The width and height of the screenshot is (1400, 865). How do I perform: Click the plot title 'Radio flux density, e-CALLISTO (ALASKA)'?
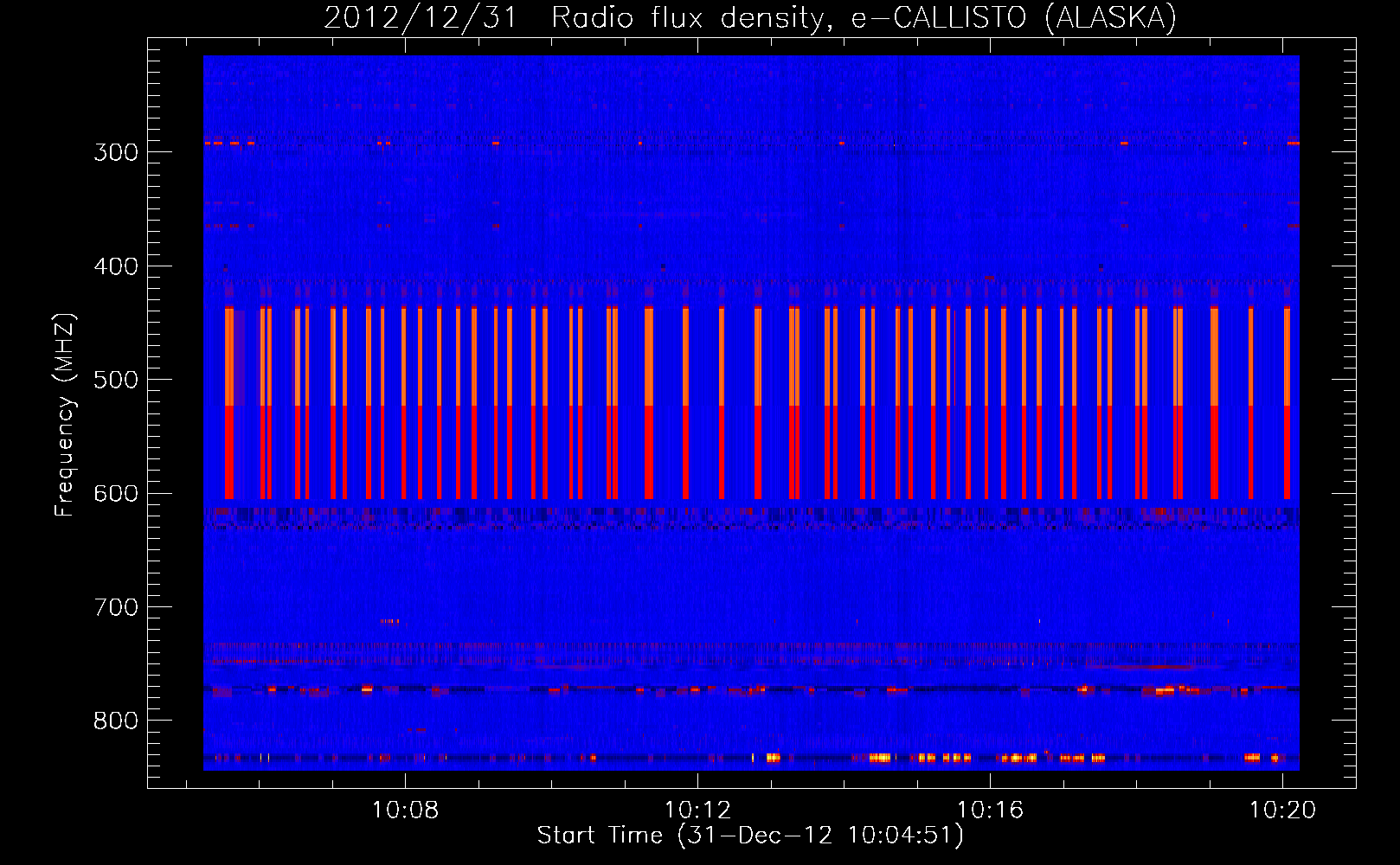[x=864, y=18]
